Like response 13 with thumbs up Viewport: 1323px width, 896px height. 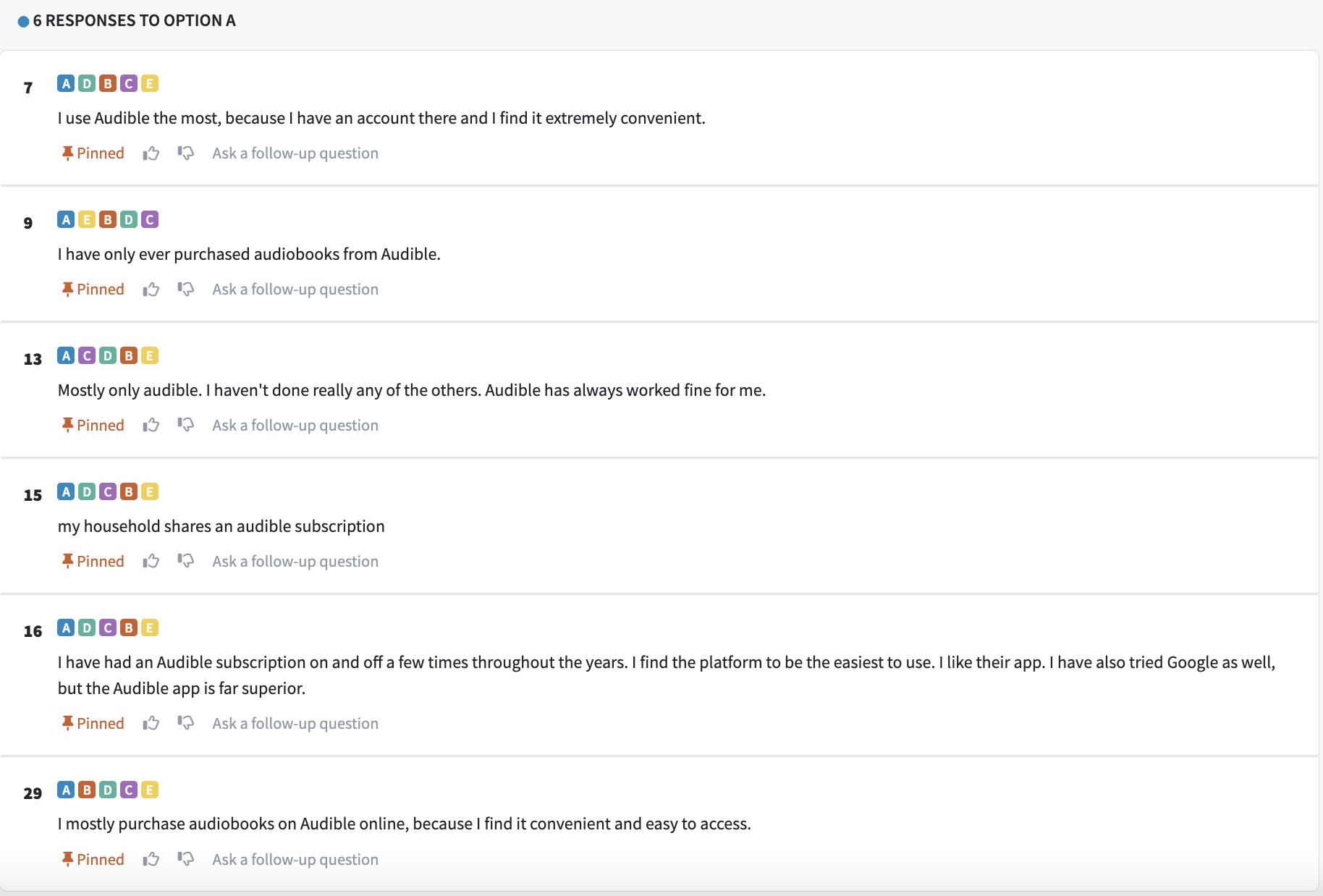pyautogui.click(x=151, y=426)
